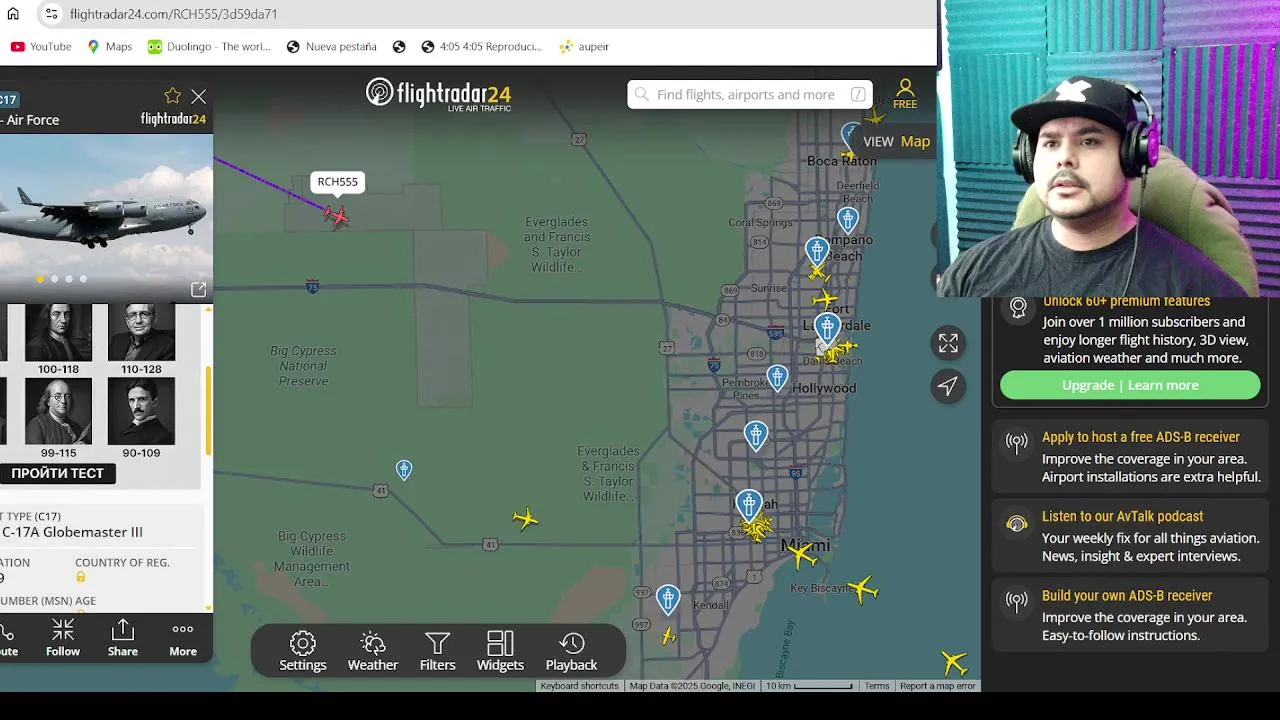Click Terms link in map footer
The height and width of the screenshot is (720, 1280).
[x=877, y=686]
